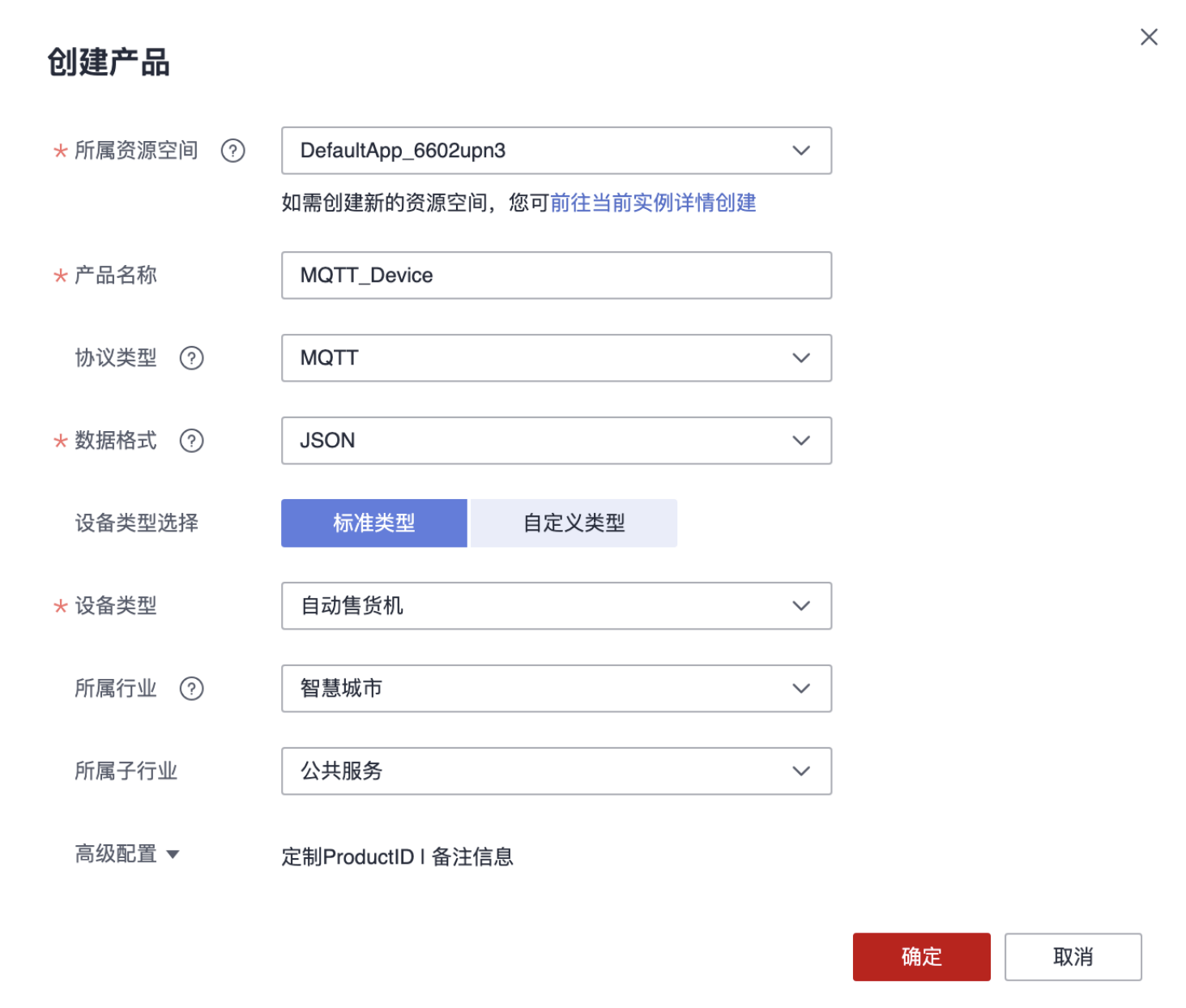
Task: Click the 取消 cancel button
Action: [1073, 957]
